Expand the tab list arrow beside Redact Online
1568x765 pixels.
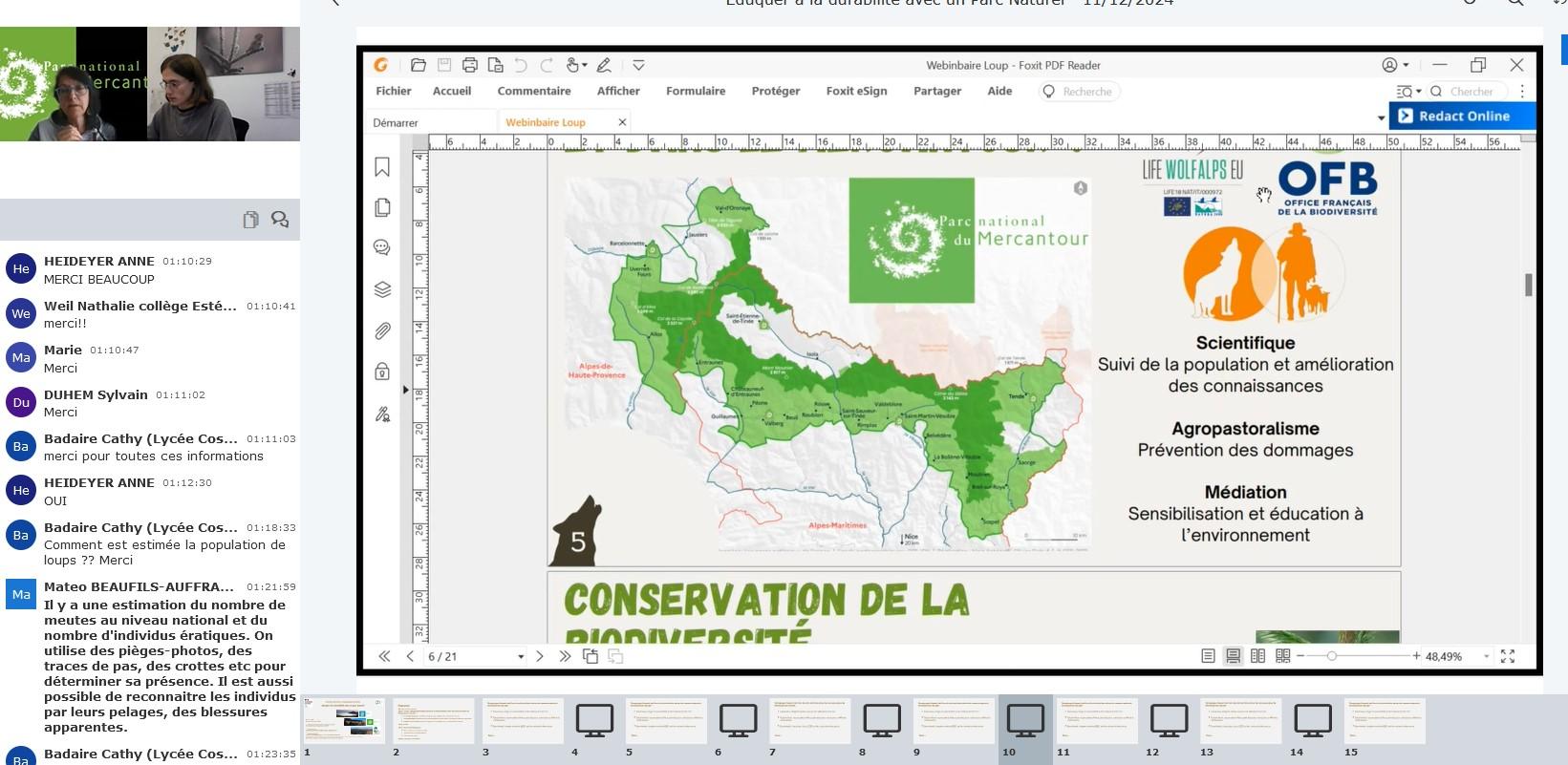(1381, 118)
